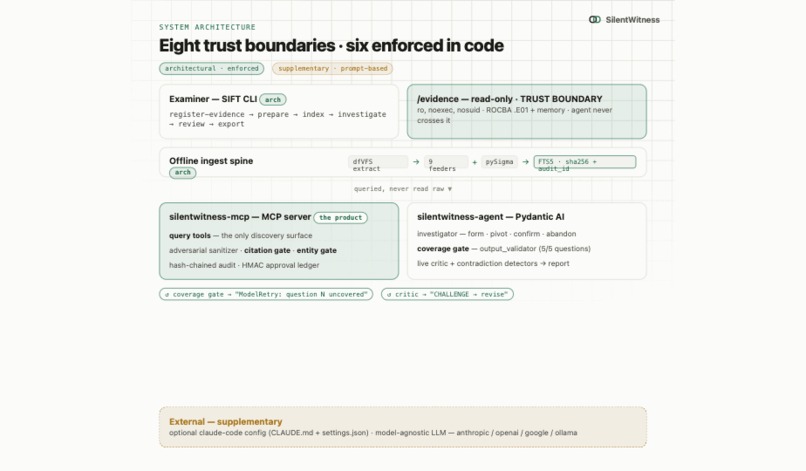Click the 'citation gate' bold text
Screen dimensions: 806x471
pos(267,250)
